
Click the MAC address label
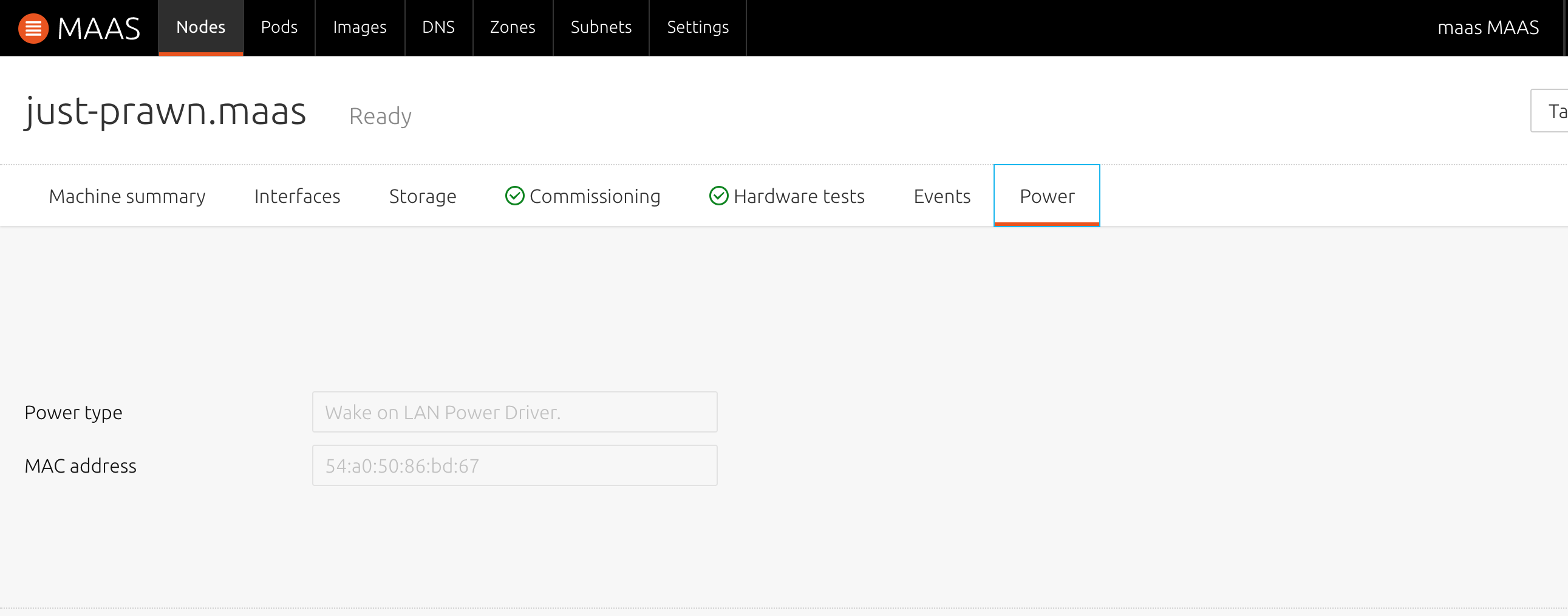[80, 466]
